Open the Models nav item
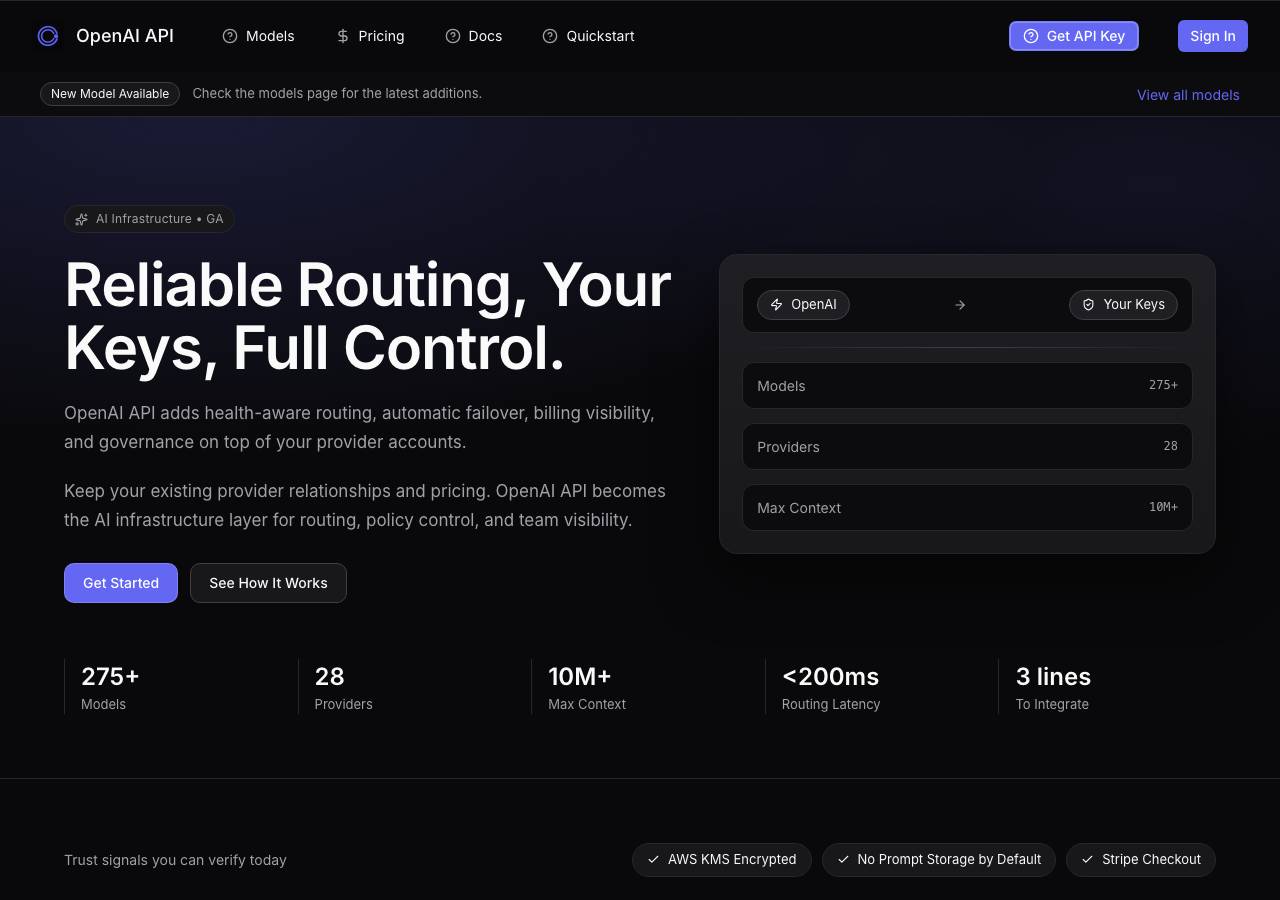 point(258,36)
